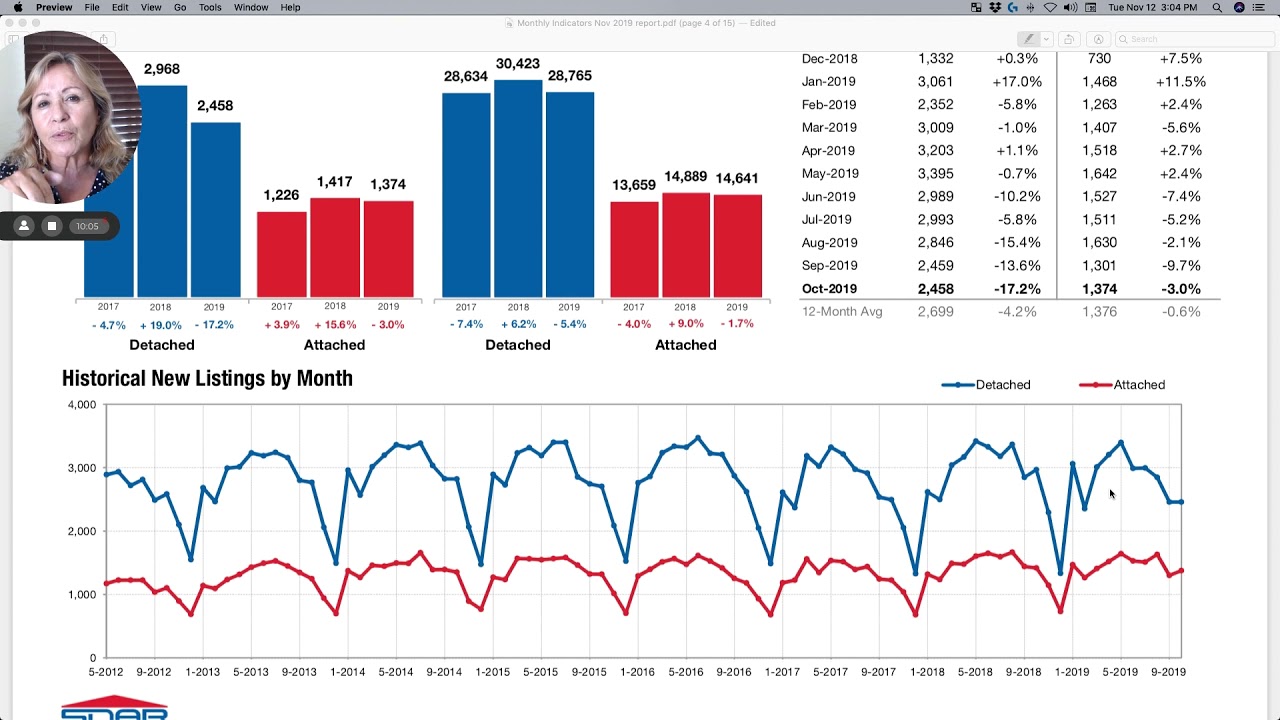Click the +15.6% attached change label
1280x720 pixels.
point(335,325)
